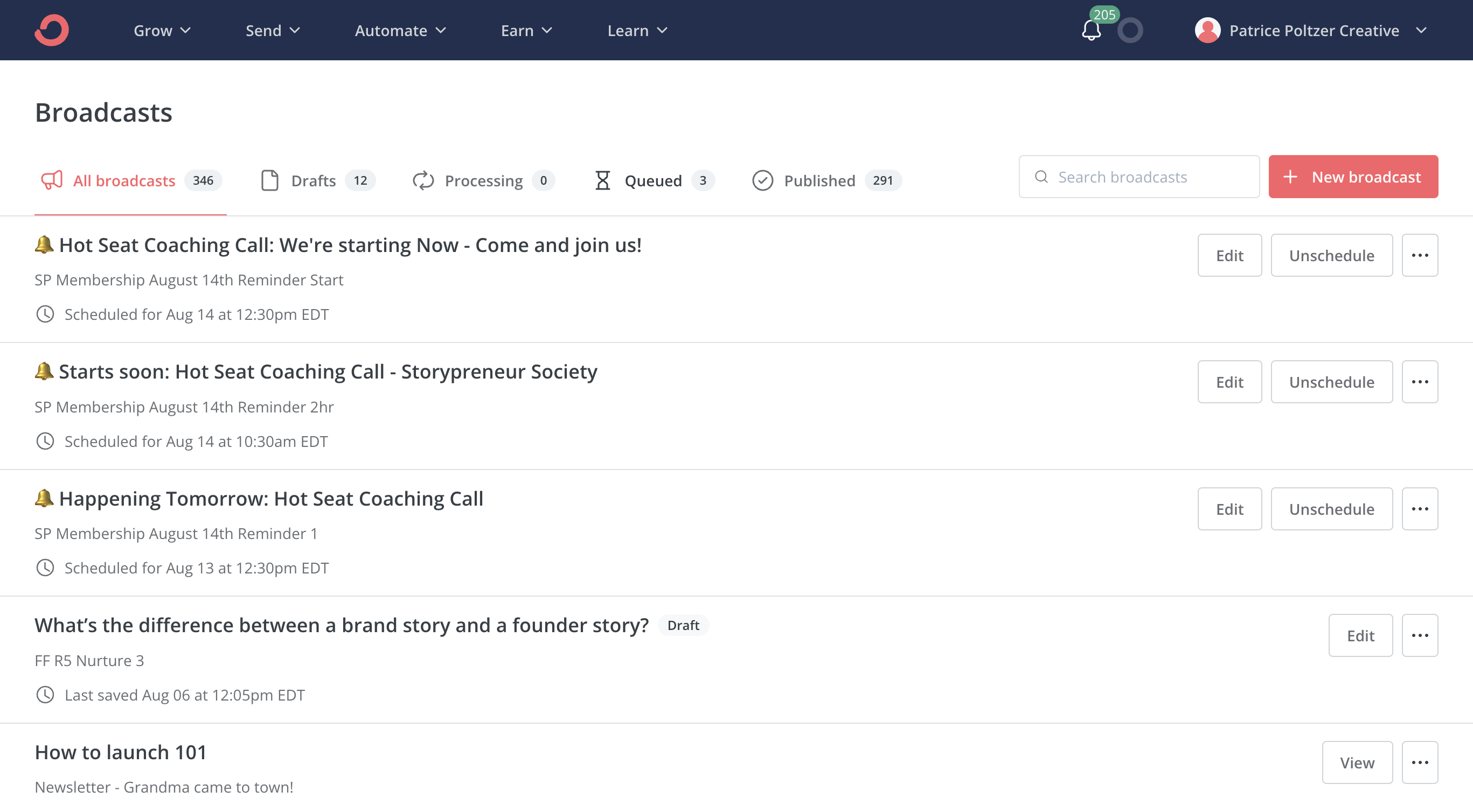
Task: Open Happening Tomorrow: Hot Seat Coaching Call title
Action: 259,499
